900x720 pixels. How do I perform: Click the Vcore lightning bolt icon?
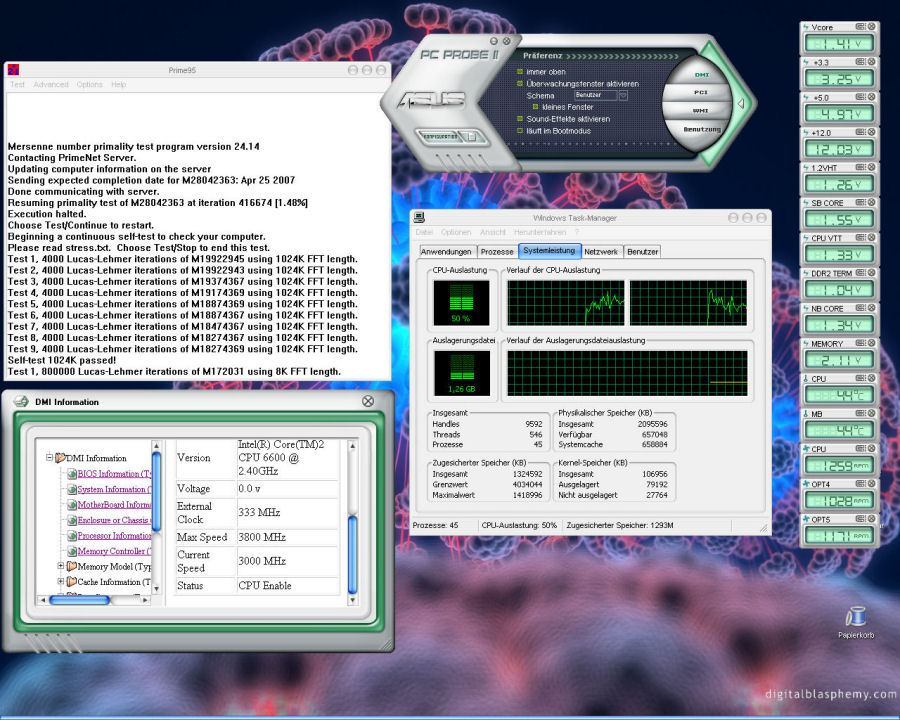(806, 27)
